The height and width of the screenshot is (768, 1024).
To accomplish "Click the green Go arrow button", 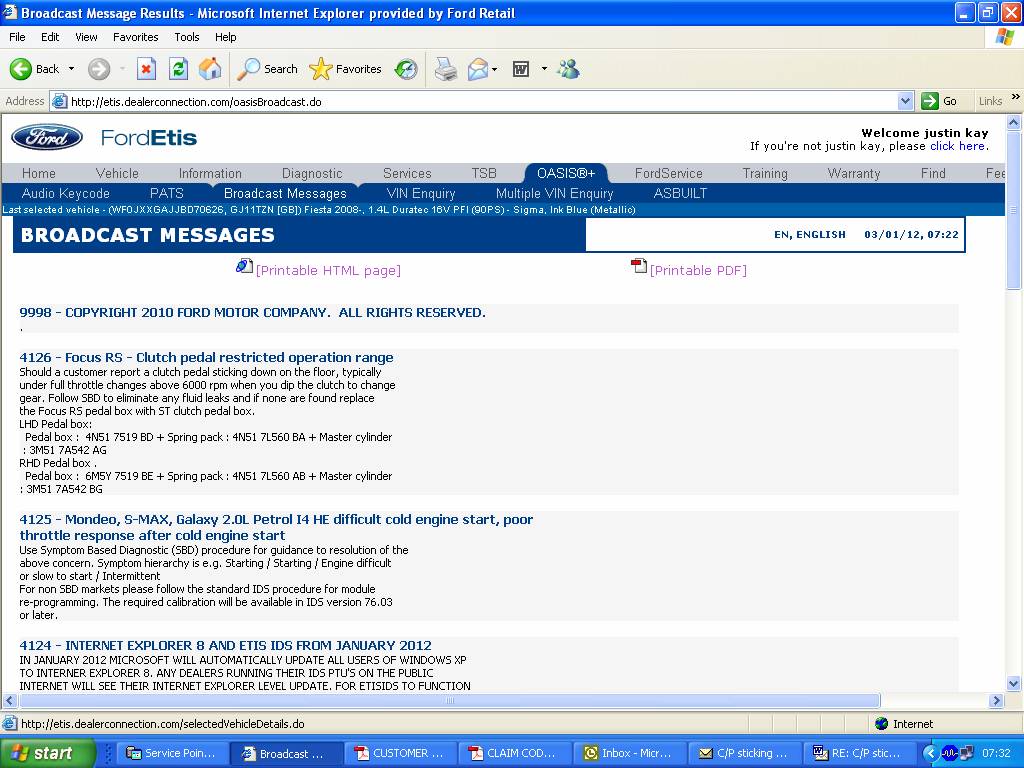I will coord(929,101).
